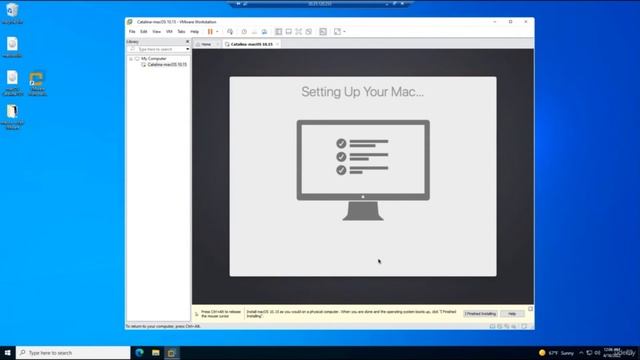Click the first device status icon in VMware status bar
This screenshot has height=360, width=640.
(492, 326)
